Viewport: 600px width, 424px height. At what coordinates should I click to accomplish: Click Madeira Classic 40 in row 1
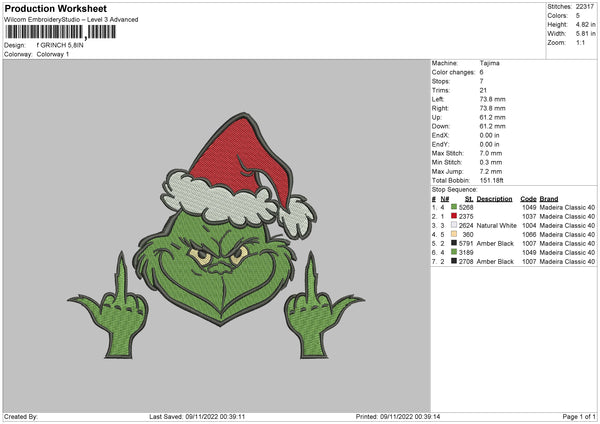point(567,207)
